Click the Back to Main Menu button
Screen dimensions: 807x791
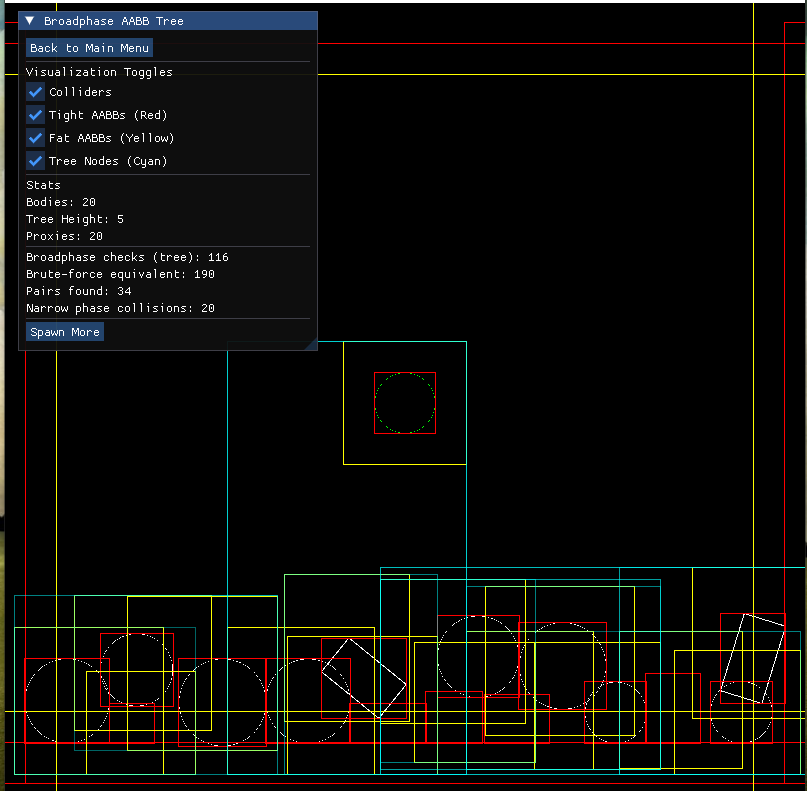(89, 47)
